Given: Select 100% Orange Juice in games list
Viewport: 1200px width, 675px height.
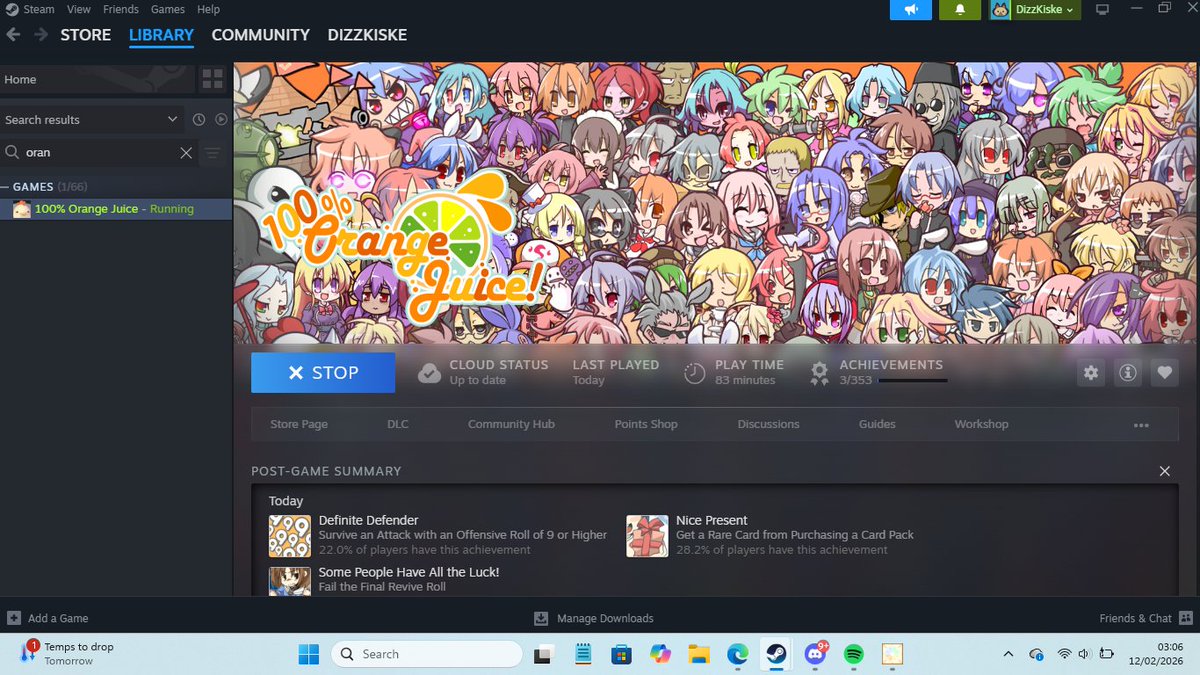Looking at the screenshot, I should coord(116,209).
